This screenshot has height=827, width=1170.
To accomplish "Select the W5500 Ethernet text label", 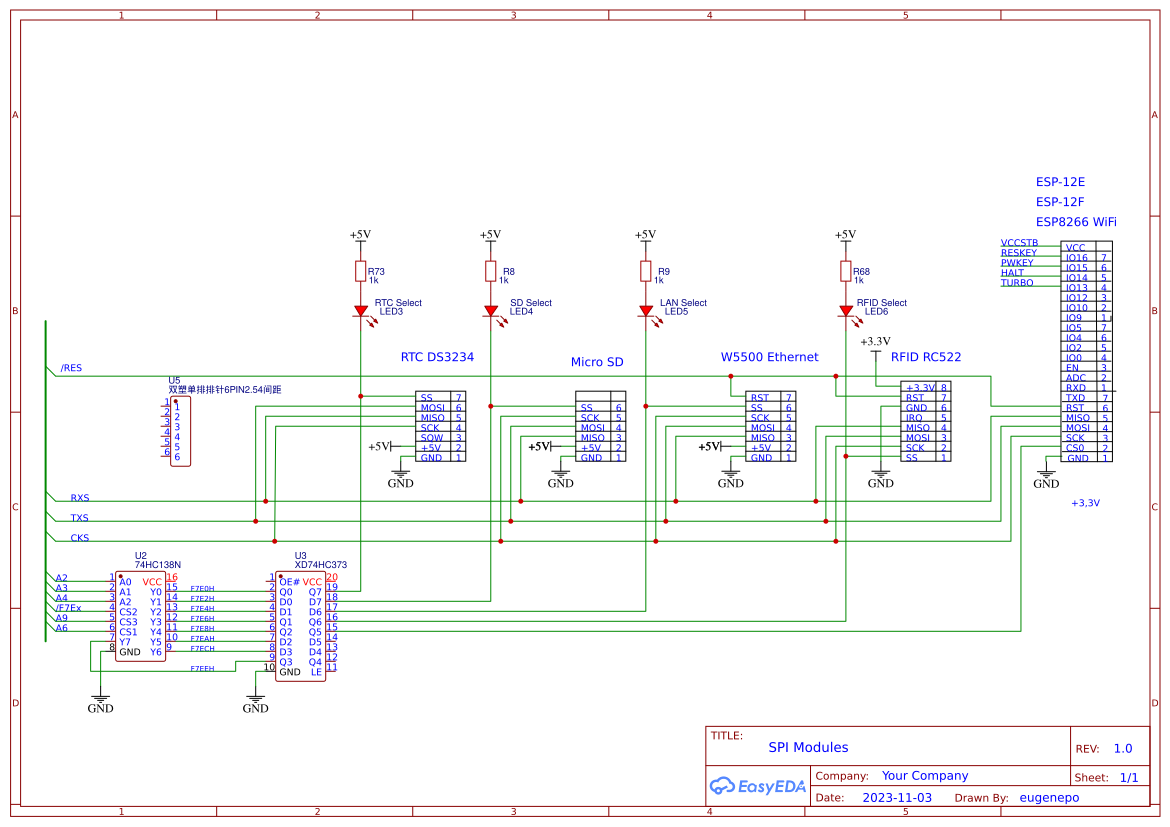I will [x=769, y=357].
